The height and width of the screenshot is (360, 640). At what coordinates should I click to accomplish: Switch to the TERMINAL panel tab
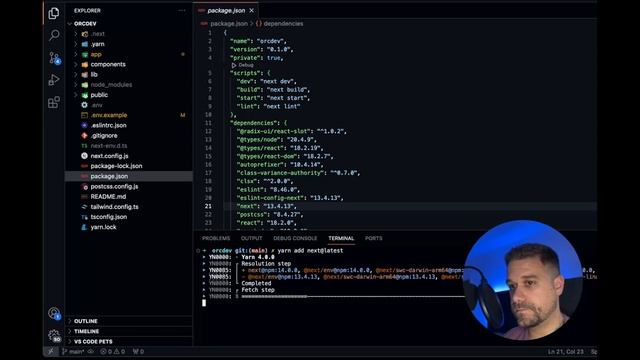(x=341, y=238)
